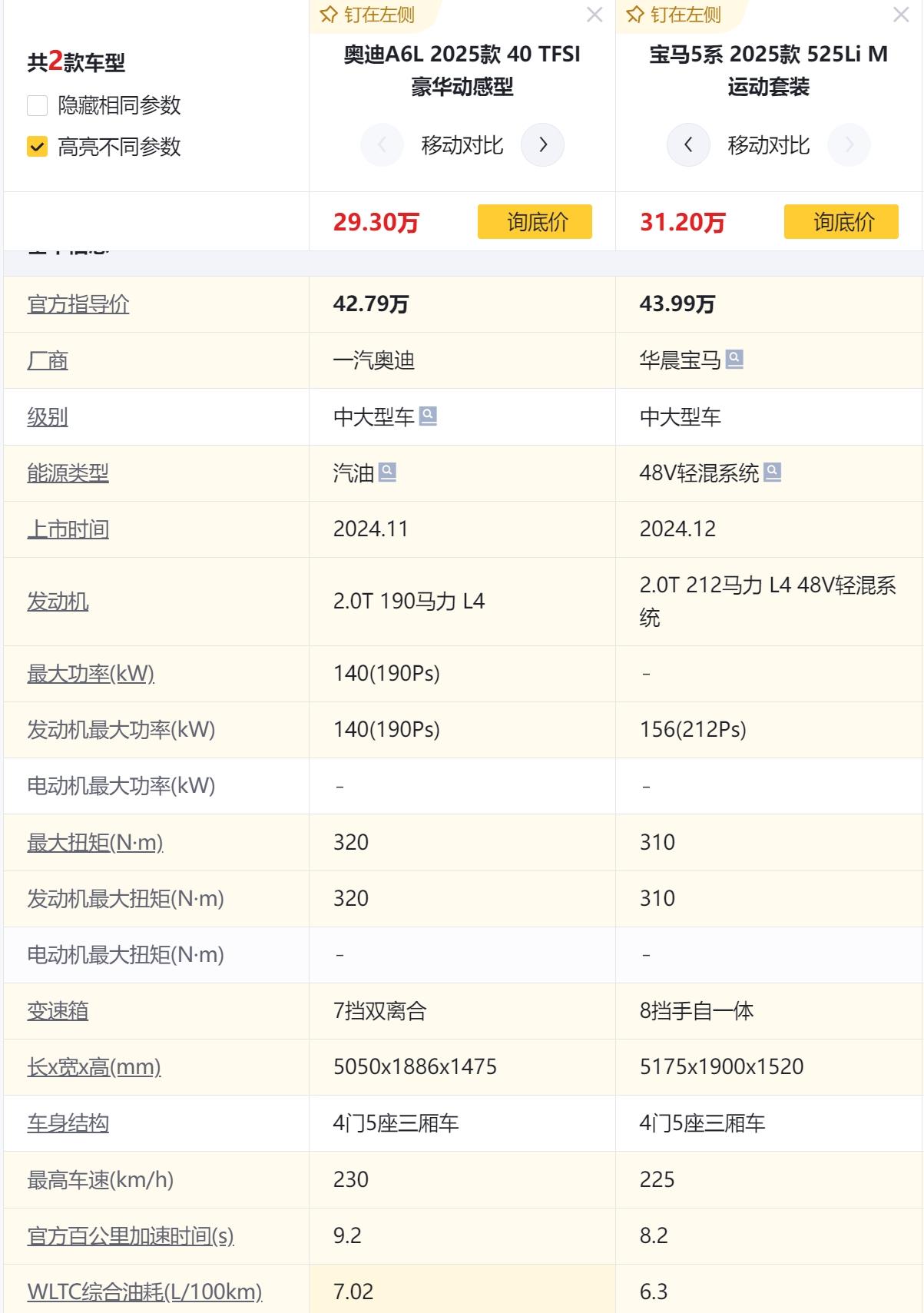Open 官方指导价 parameter link

coord(78,304)
